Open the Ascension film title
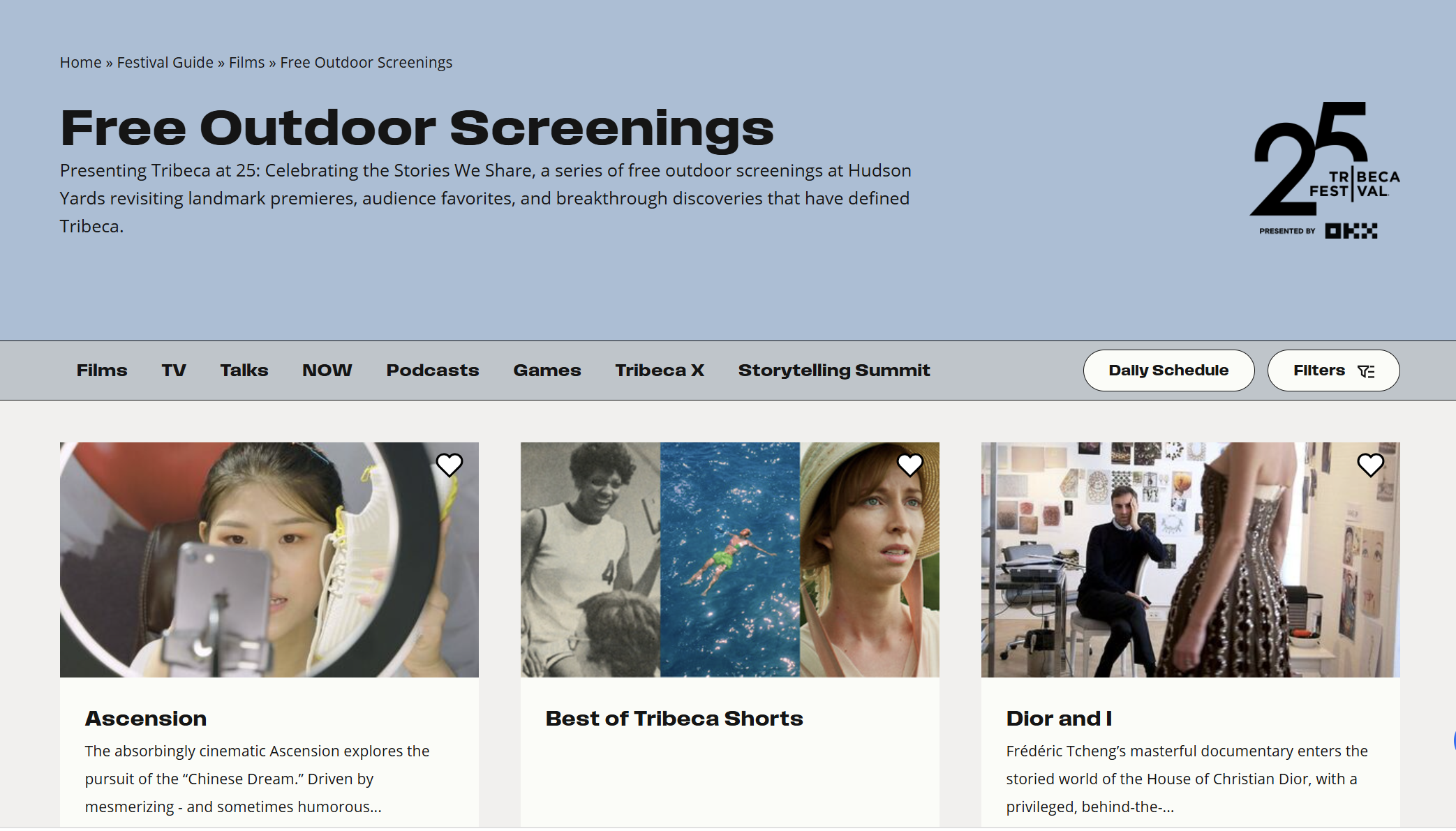 click(x=146, y=719)
